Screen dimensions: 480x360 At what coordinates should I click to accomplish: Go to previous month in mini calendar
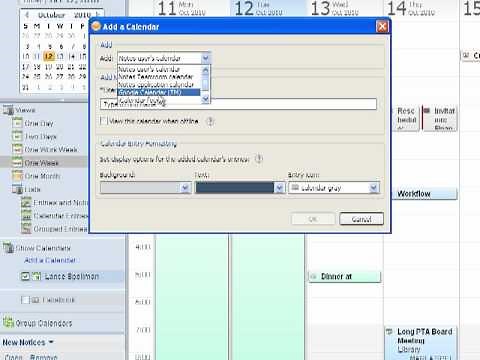click(27, 15)
